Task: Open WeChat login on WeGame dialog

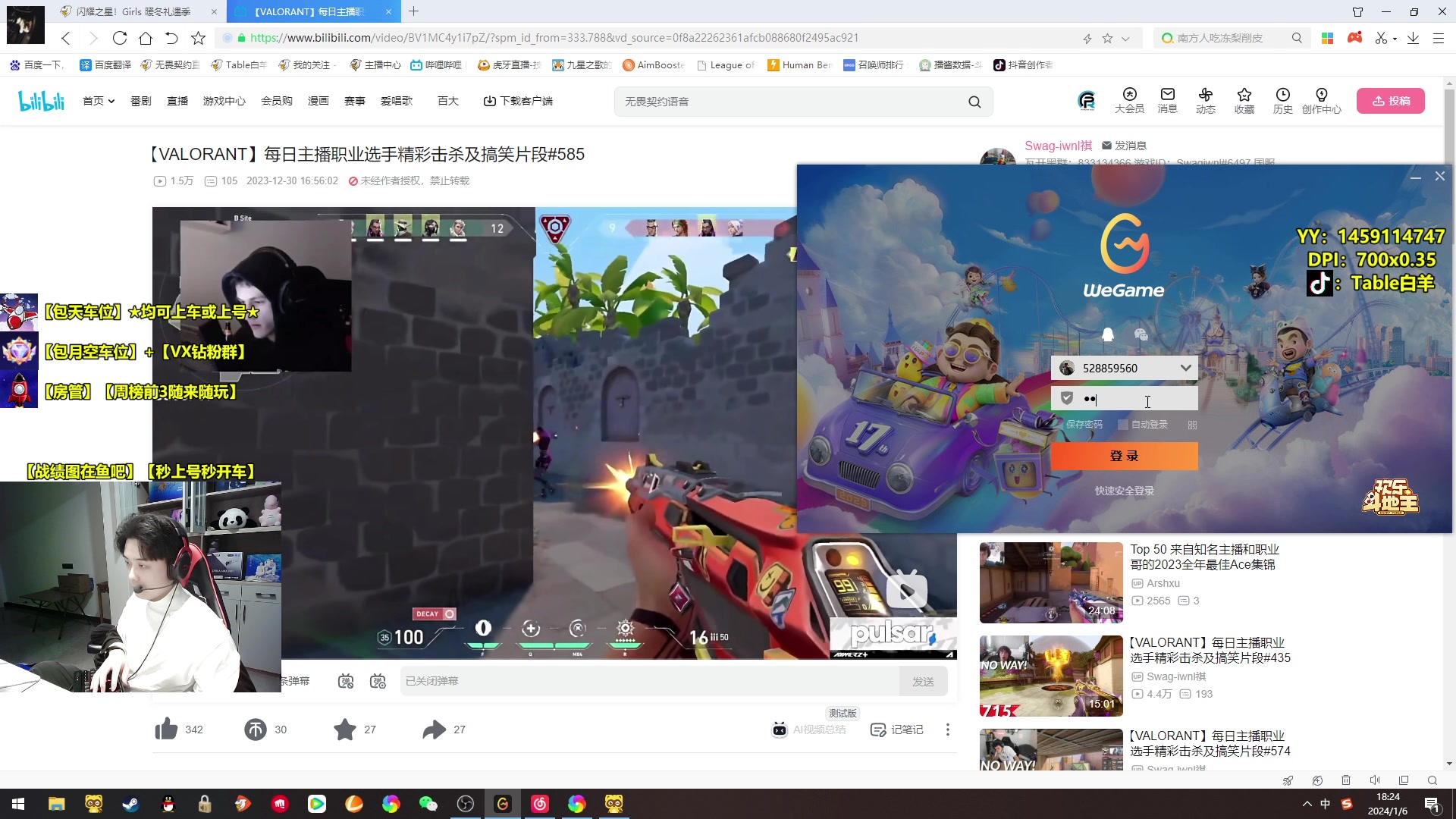Action: 1141,334
